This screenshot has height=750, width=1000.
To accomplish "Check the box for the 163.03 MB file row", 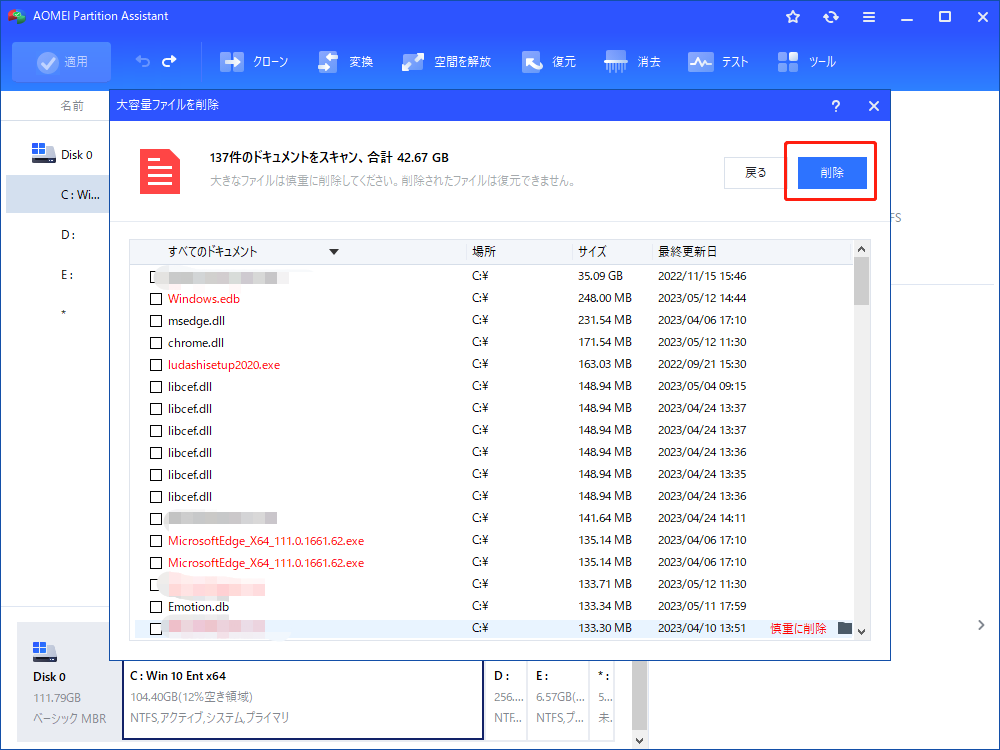I will 156,365.
